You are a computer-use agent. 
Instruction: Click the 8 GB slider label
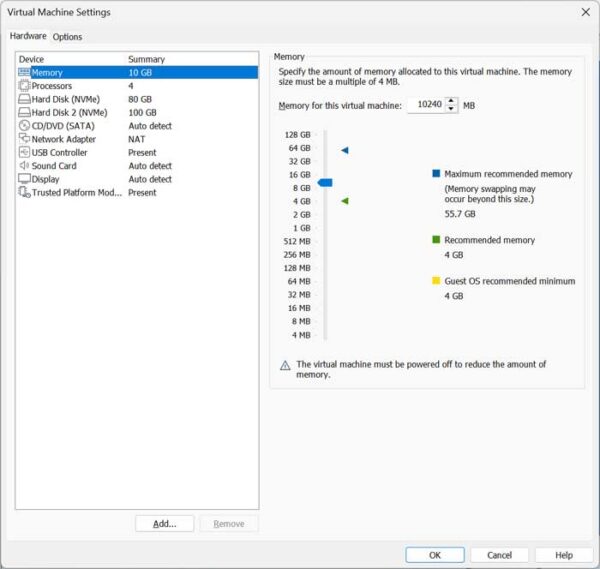point(302,188)
